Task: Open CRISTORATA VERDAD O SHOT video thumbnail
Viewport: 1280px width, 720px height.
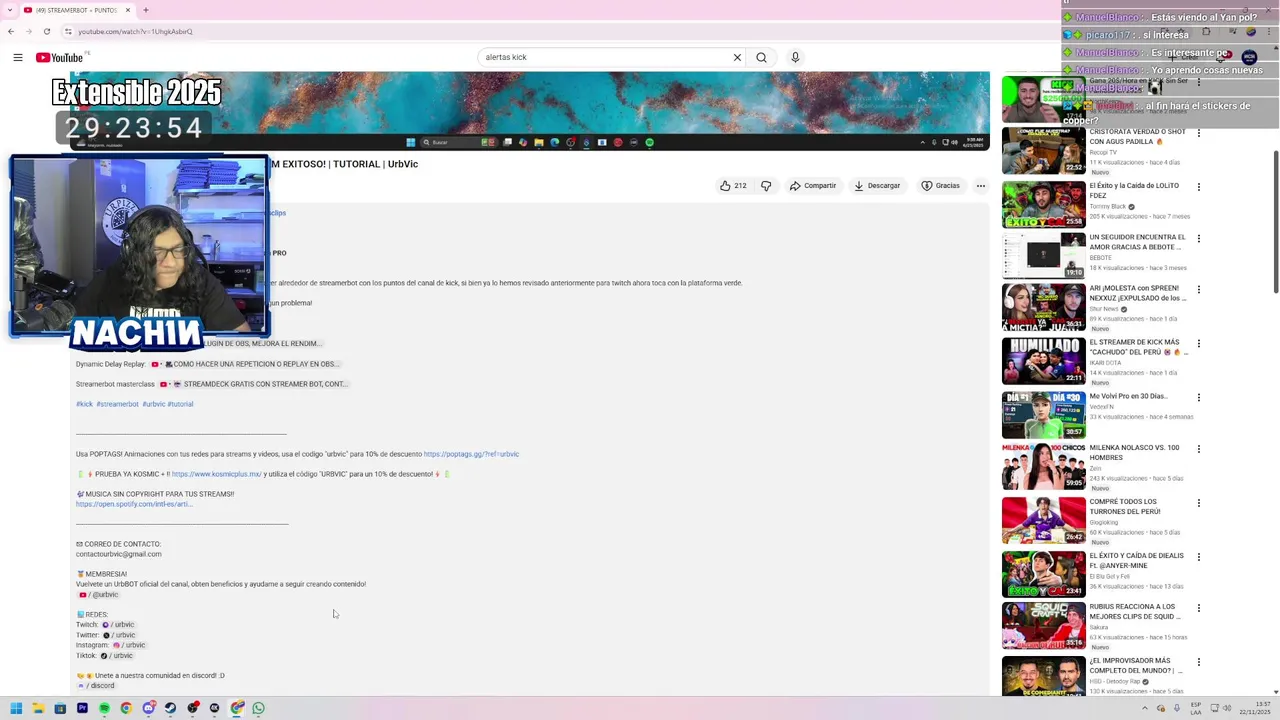Action: 1044,151
